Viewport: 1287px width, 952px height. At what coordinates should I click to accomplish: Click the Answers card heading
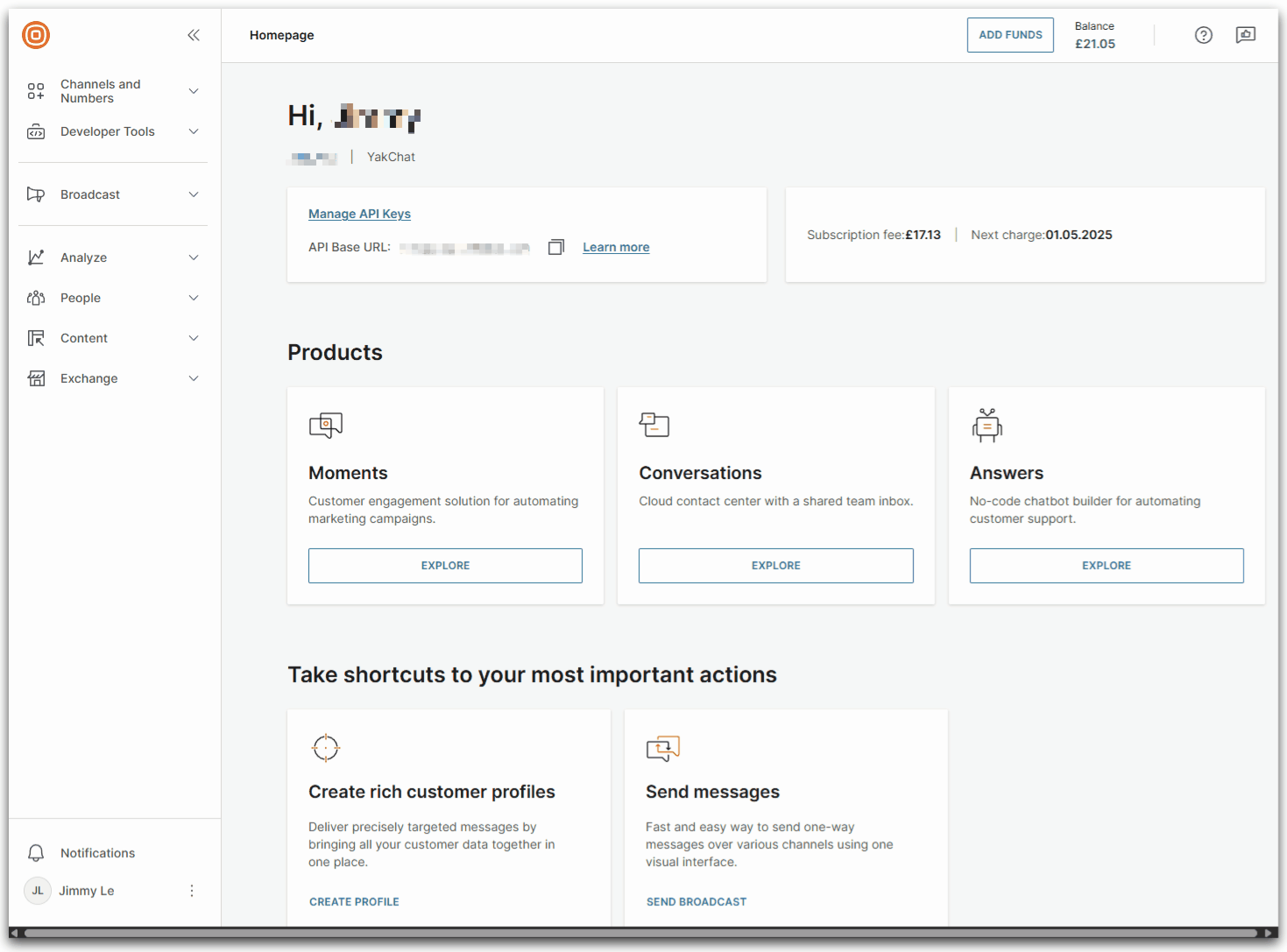1007,473
